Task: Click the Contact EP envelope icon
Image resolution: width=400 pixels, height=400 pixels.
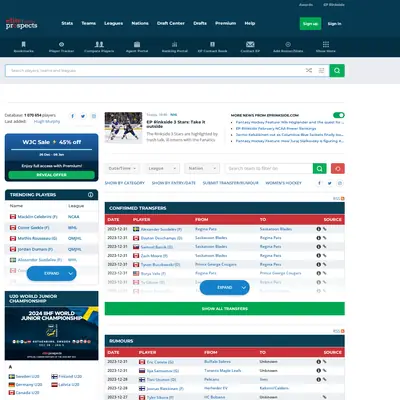Action: pyautogui.click(x=250, y=44)
